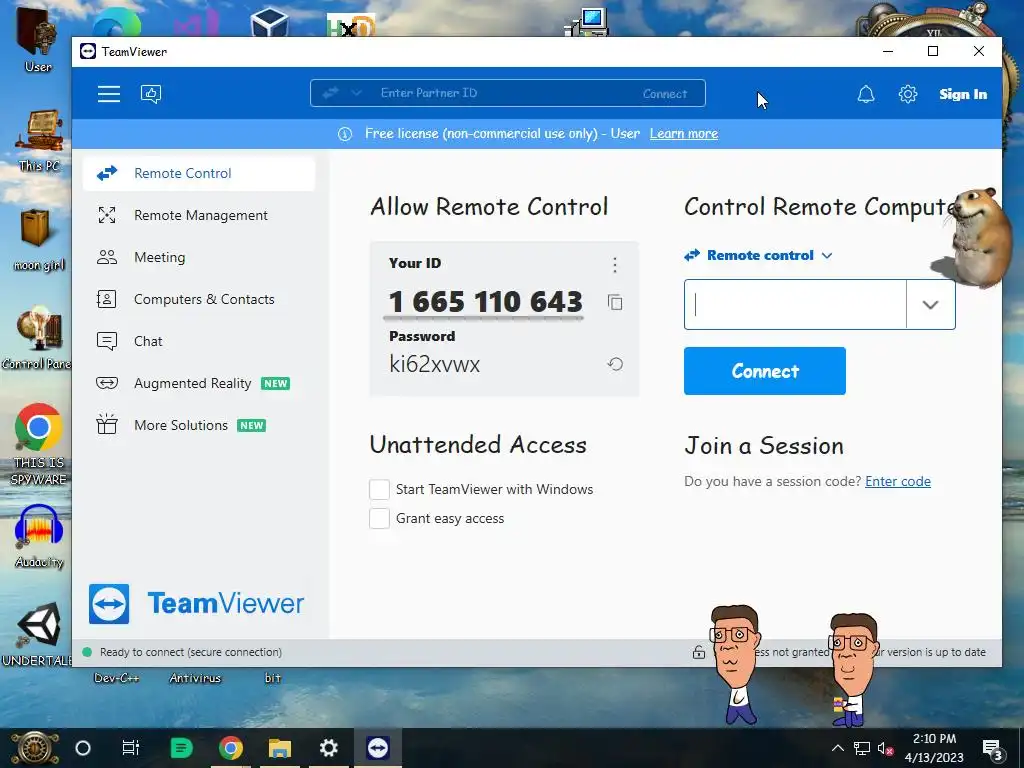Open the taskbar clock and date
Viewport: 1024px width, 768px height.
point(934,748)
